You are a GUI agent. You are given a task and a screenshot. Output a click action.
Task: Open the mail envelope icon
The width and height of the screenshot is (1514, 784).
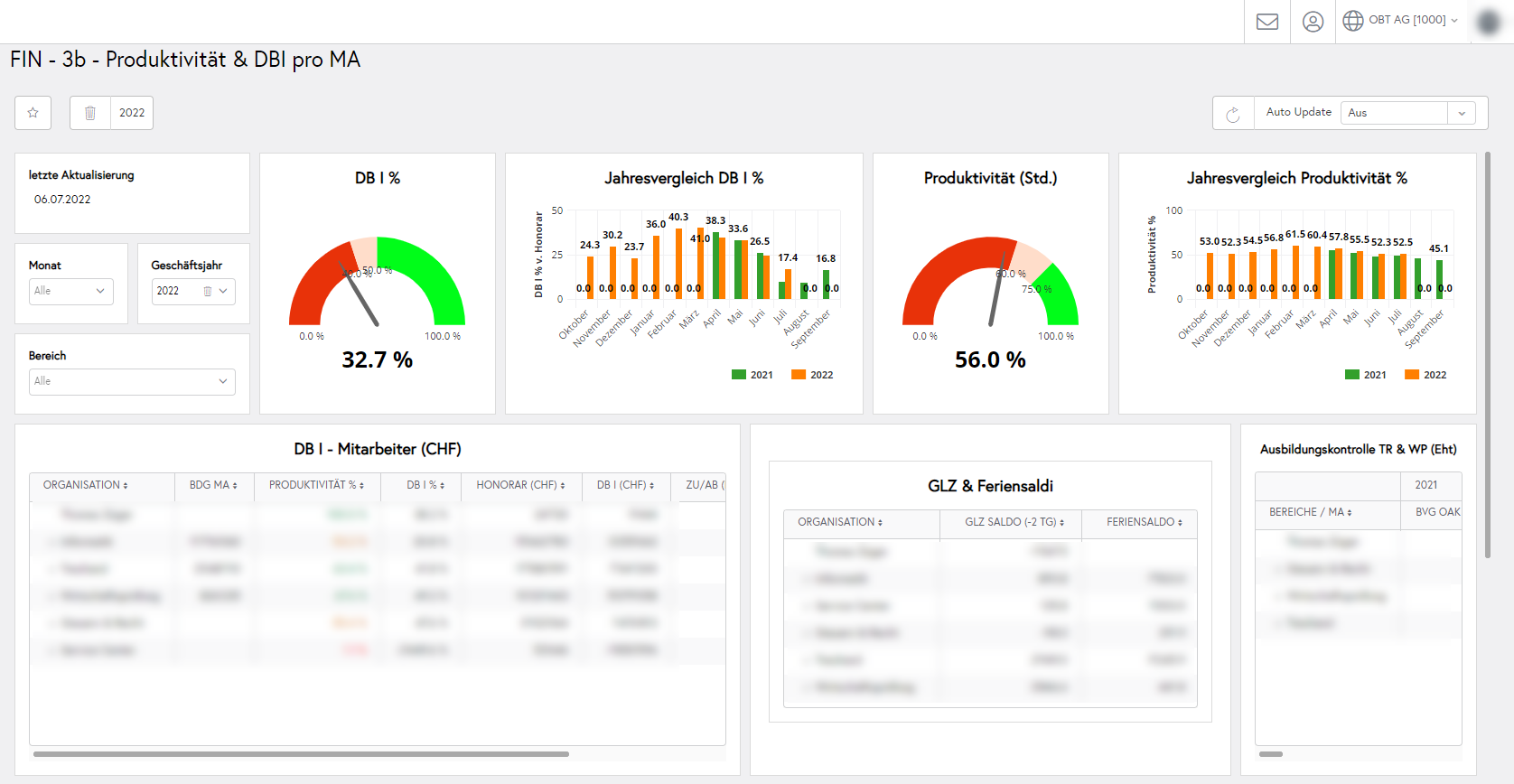point(1267,22)
